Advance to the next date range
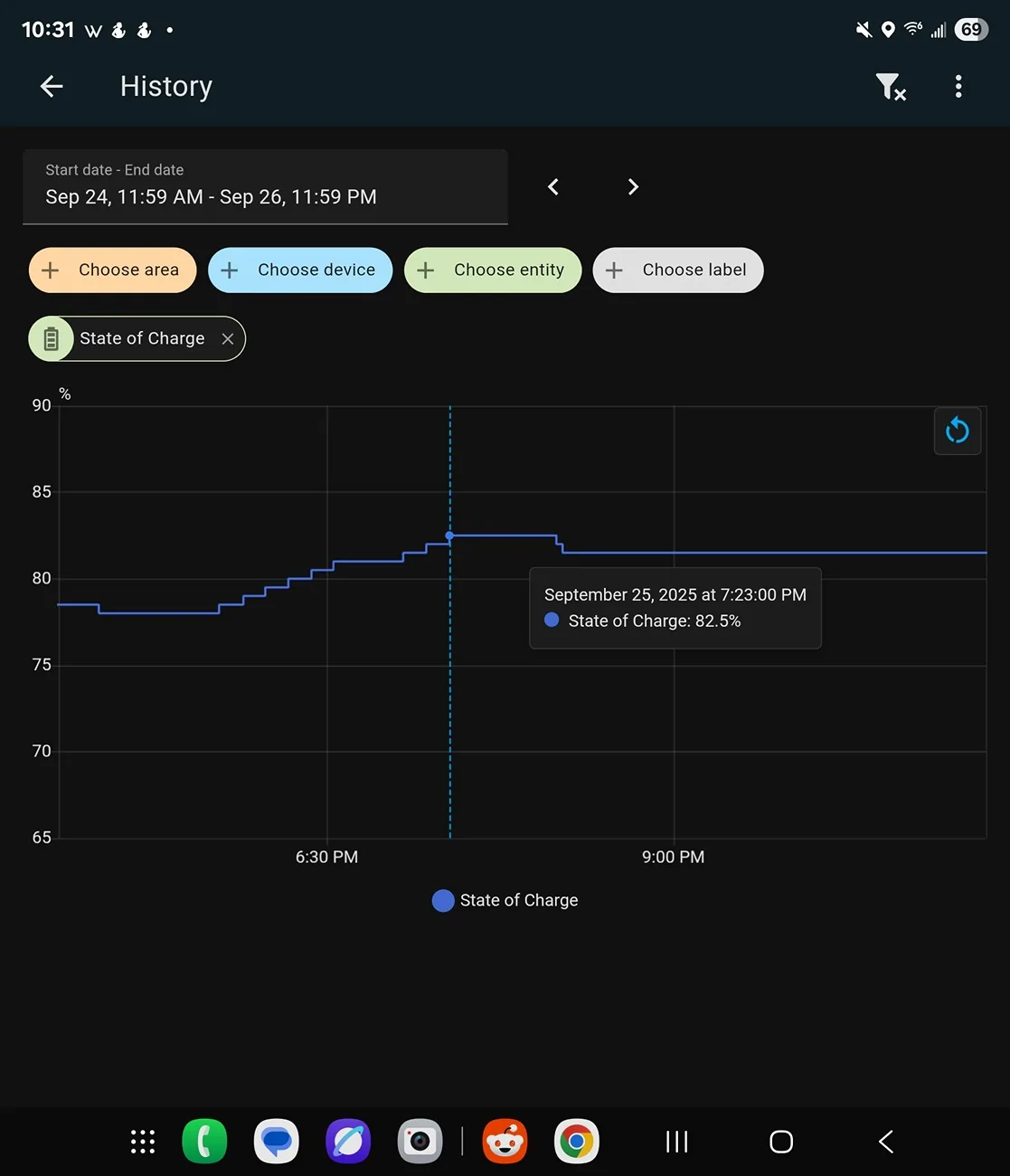Viewport: 1010px width, 1176px height. coord(633,187)
